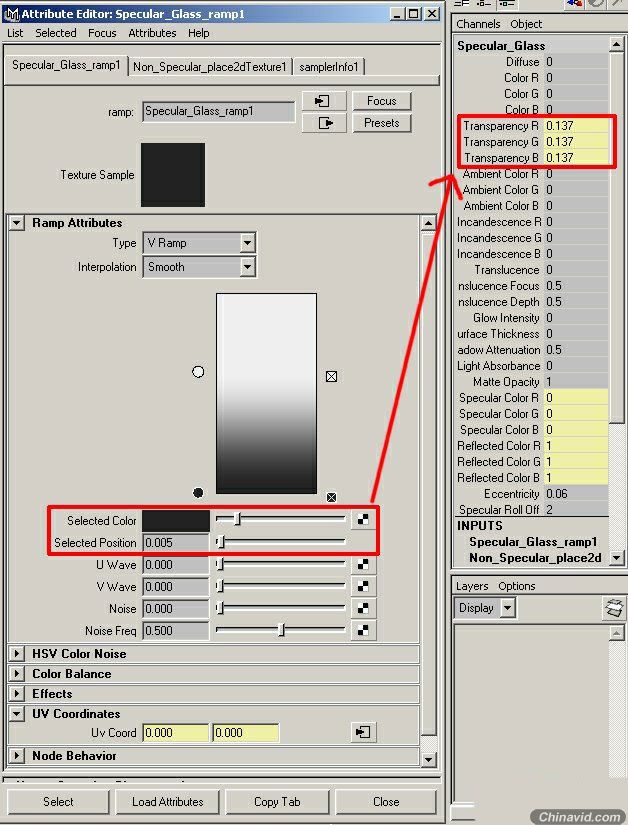Click the Focus button
Screen dimensions: 628x825
click(x=381, y=100)
